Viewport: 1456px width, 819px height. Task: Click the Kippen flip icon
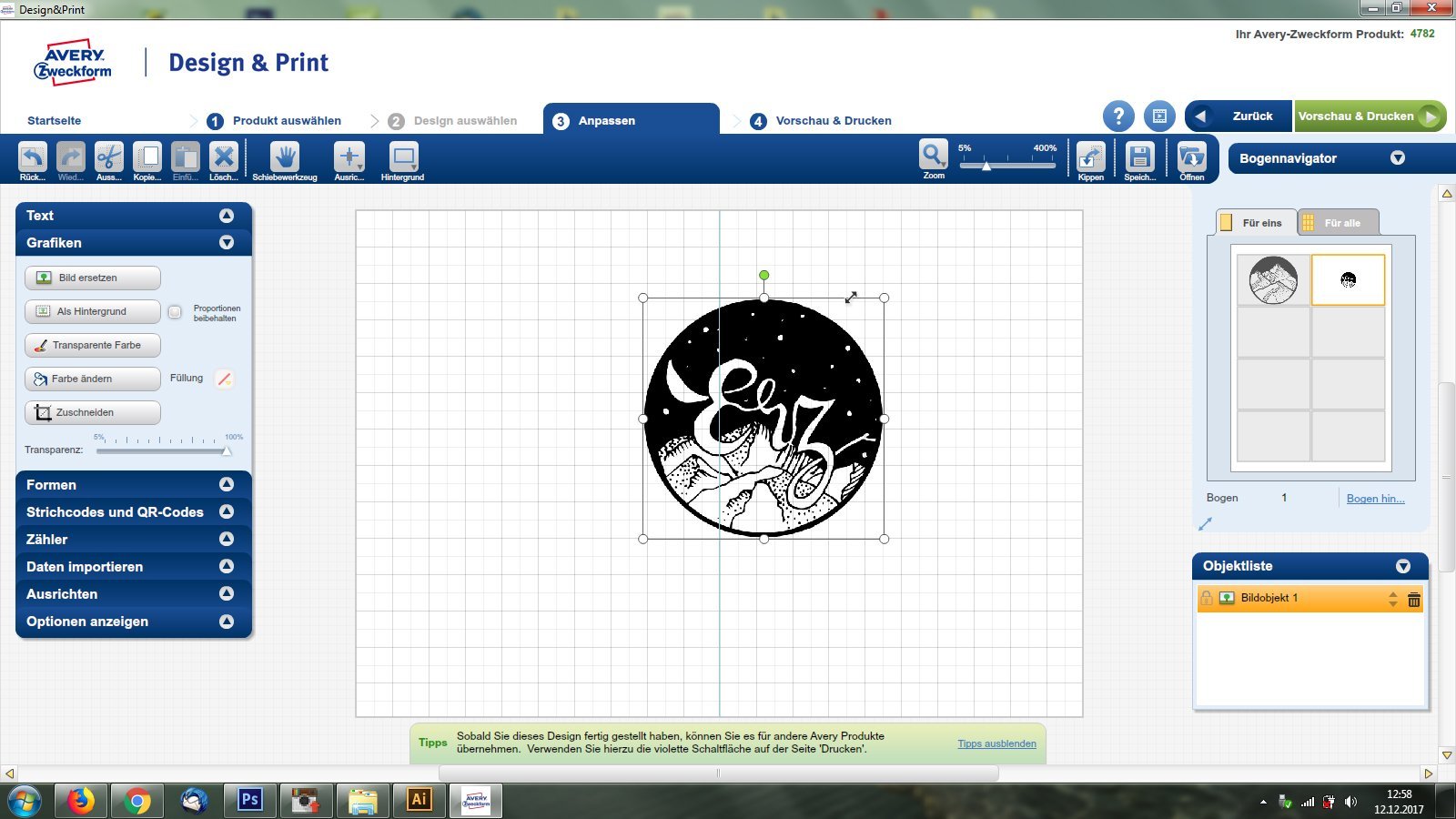(x=1091, y=157)
